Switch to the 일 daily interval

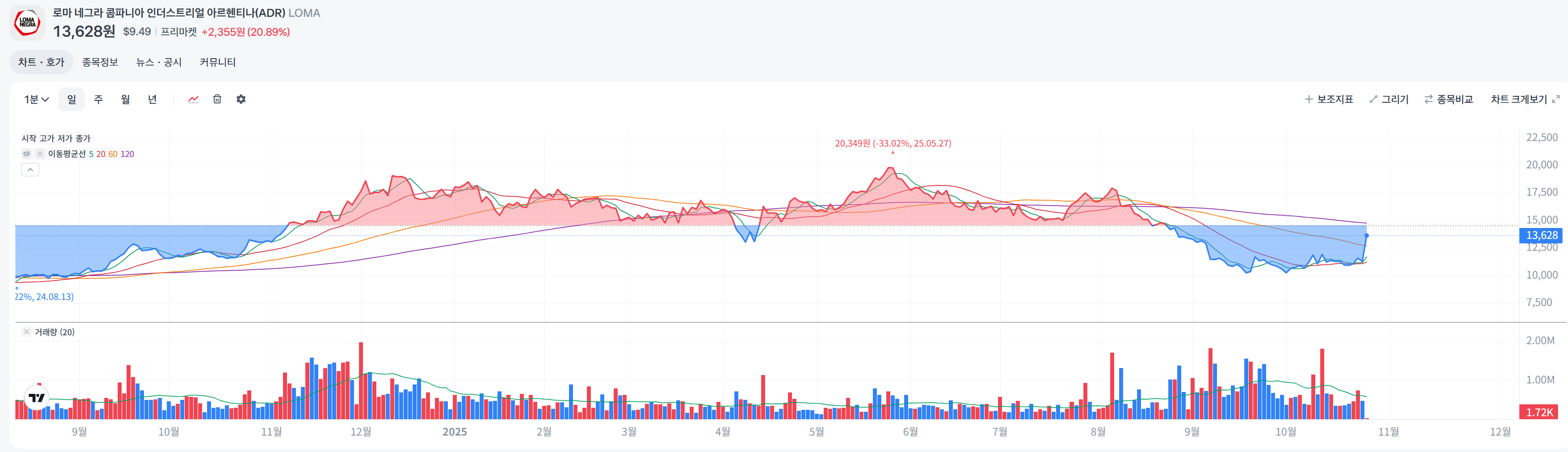point(72,99)
